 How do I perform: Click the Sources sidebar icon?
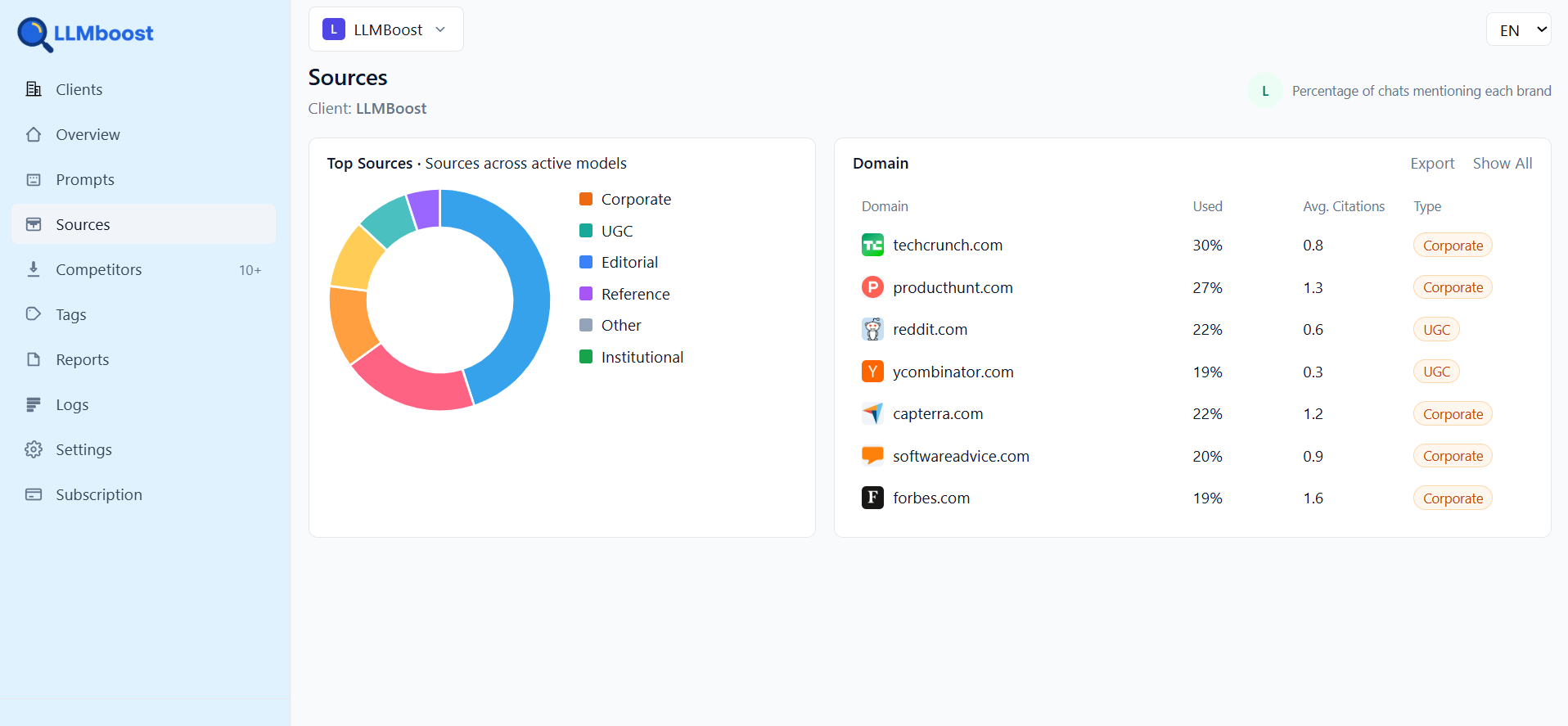tap(34, 224)
